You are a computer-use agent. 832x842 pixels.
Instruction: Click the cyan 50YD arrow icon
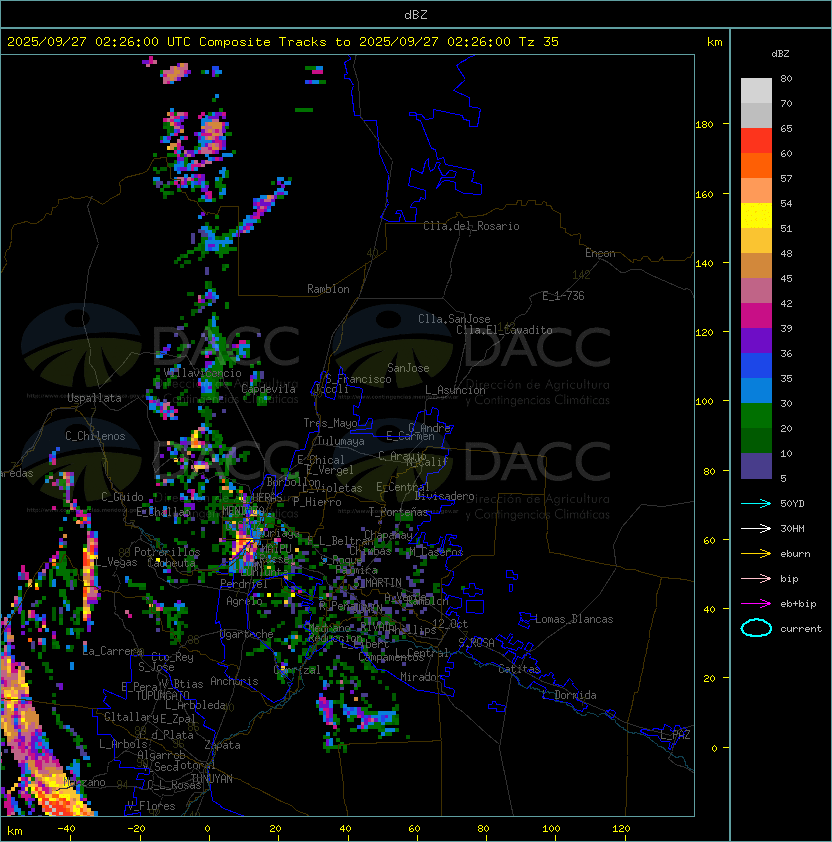click(756, 503)
